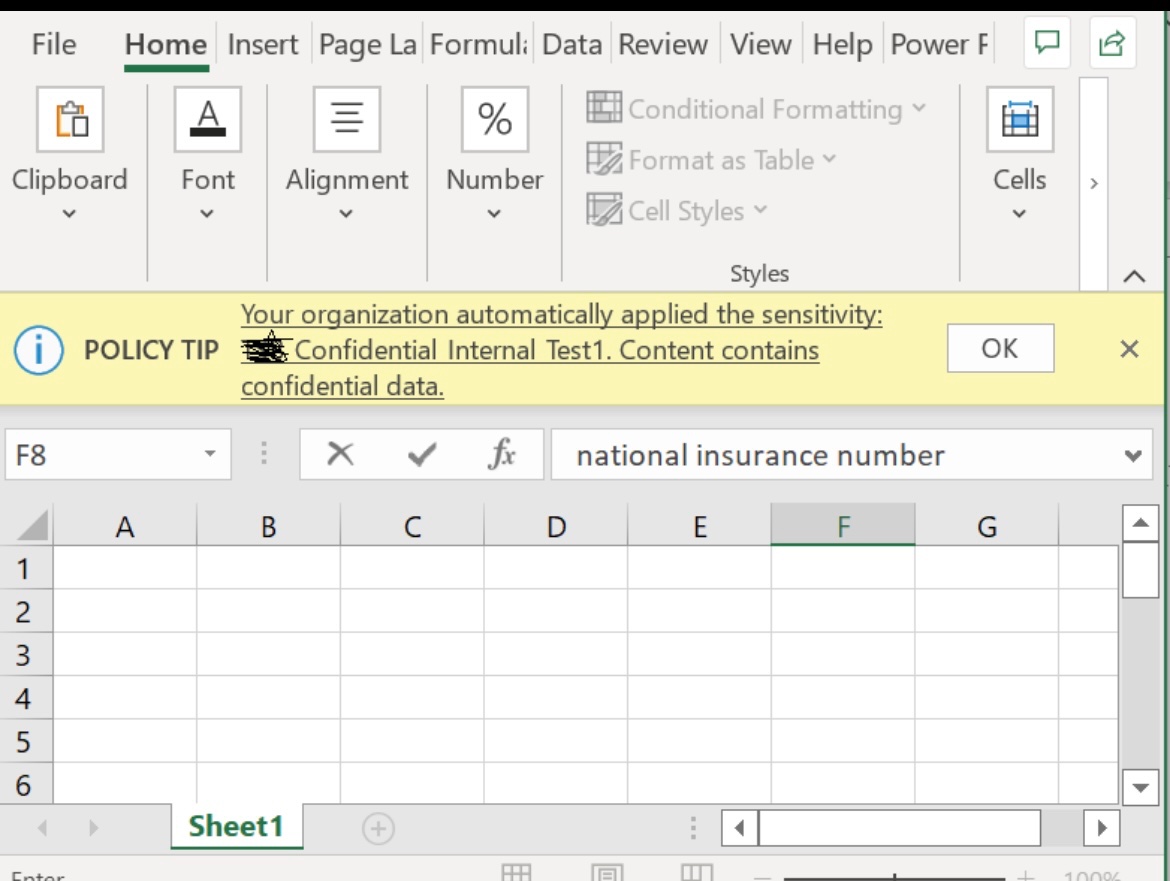Switch to Normal view in status bar
The height and width of the screenshot is (881, 1170).
click(x=516, y=872)
